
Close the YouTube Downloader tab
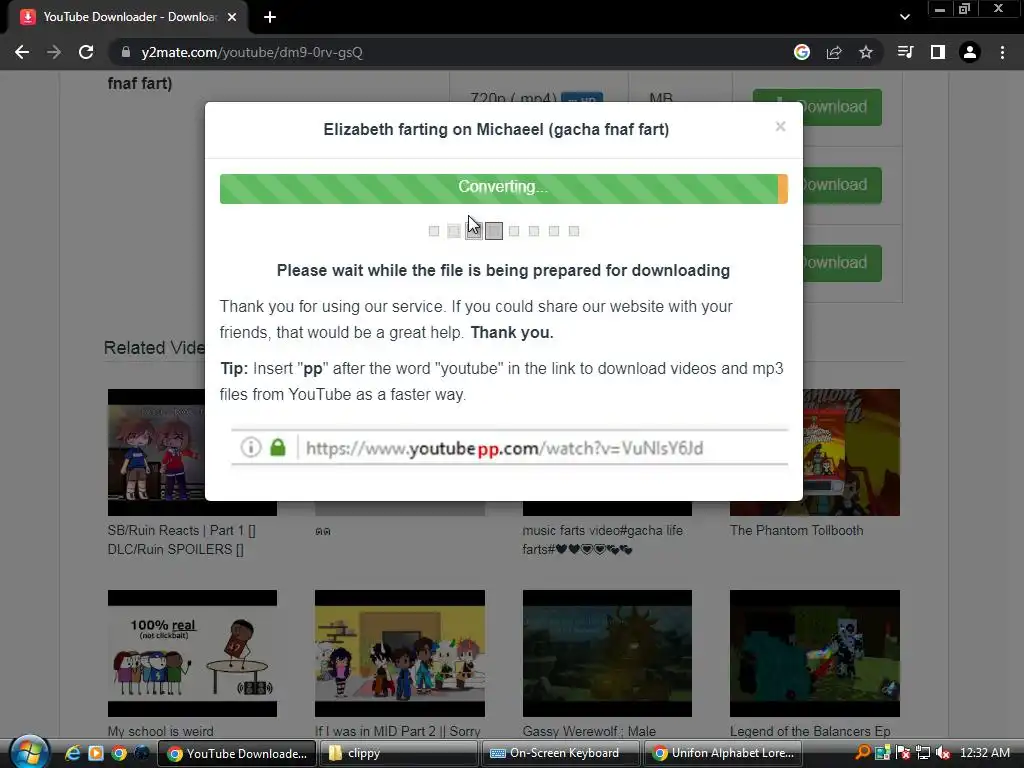(x=232, y=17)
